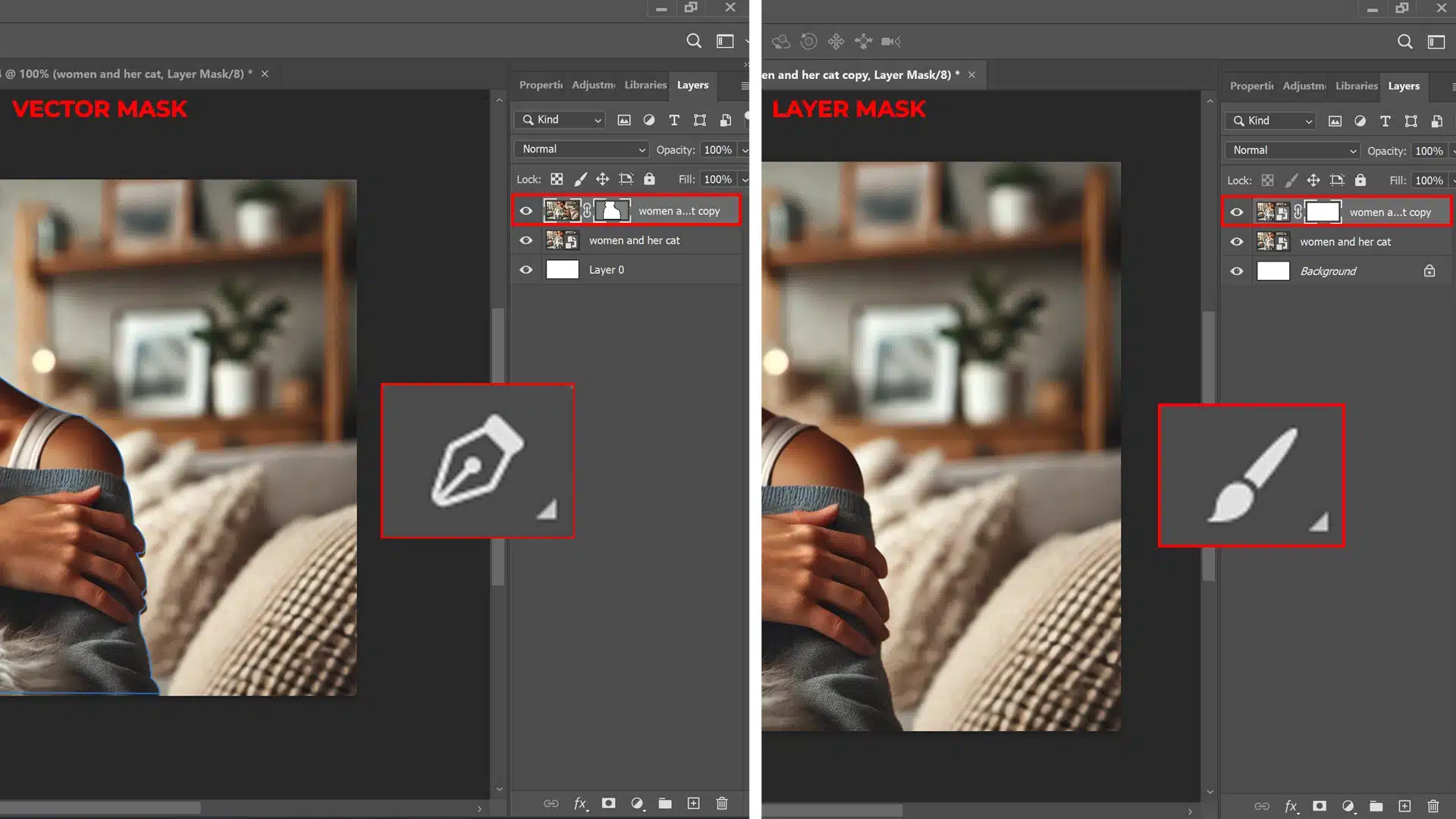Toggle lock image pixels in the Vector Mask window
The height and width of the screenshot is (819, 1456).
(x=580, y=180)
